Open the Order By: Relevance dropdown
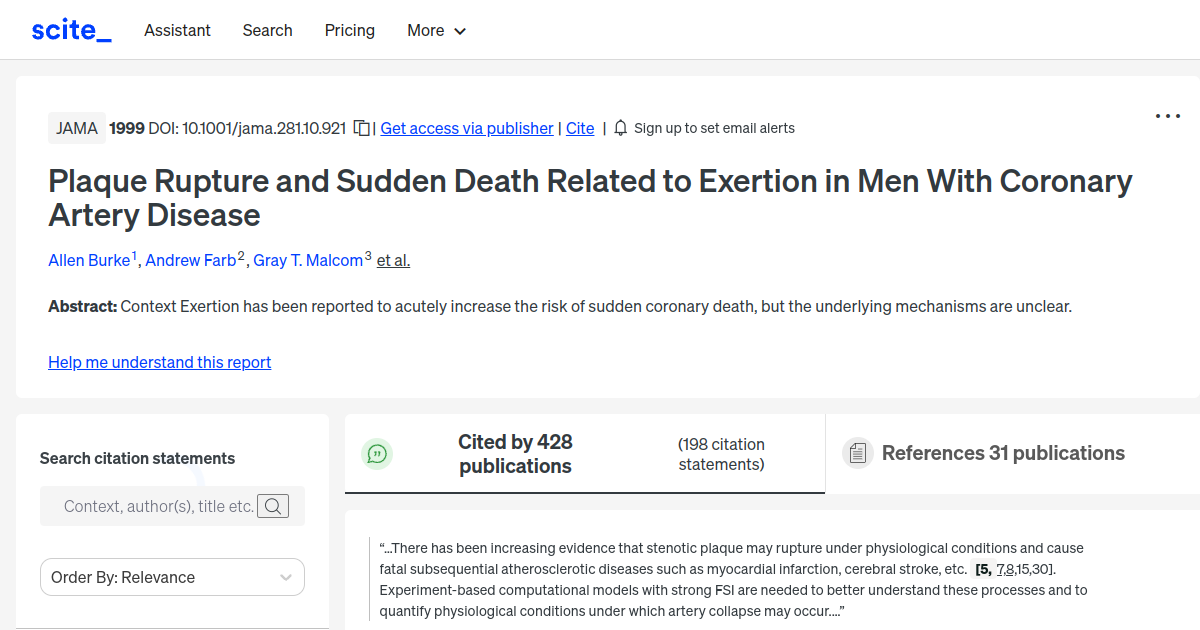1200x630 pixels. (172, 577)
